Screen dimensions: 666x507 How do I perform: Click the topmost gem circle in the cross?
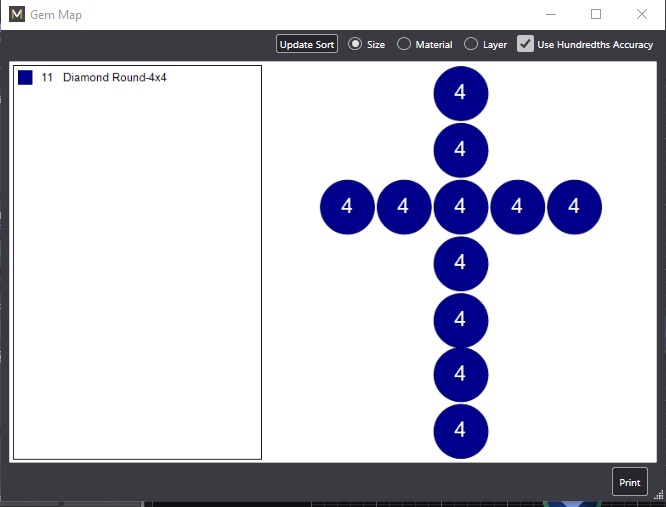[460, 93]
